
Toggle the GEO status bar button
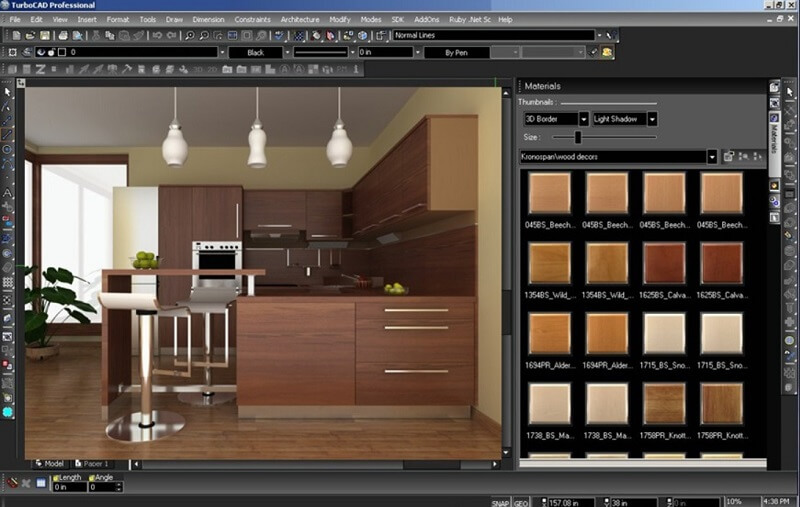[x=523, y=500]
